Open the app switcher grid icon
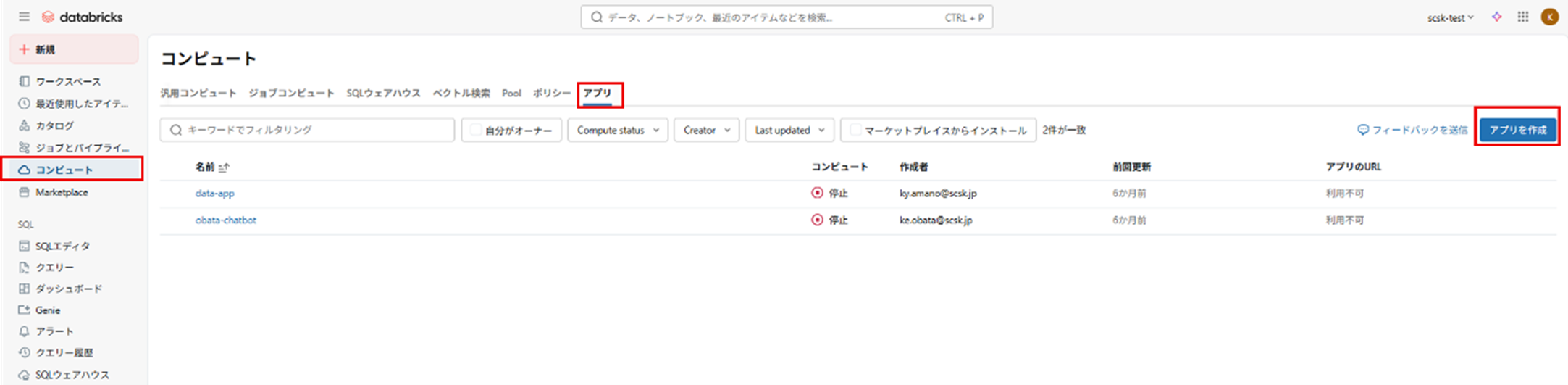The image size is (1568, 385). [x=1522, y=17]
